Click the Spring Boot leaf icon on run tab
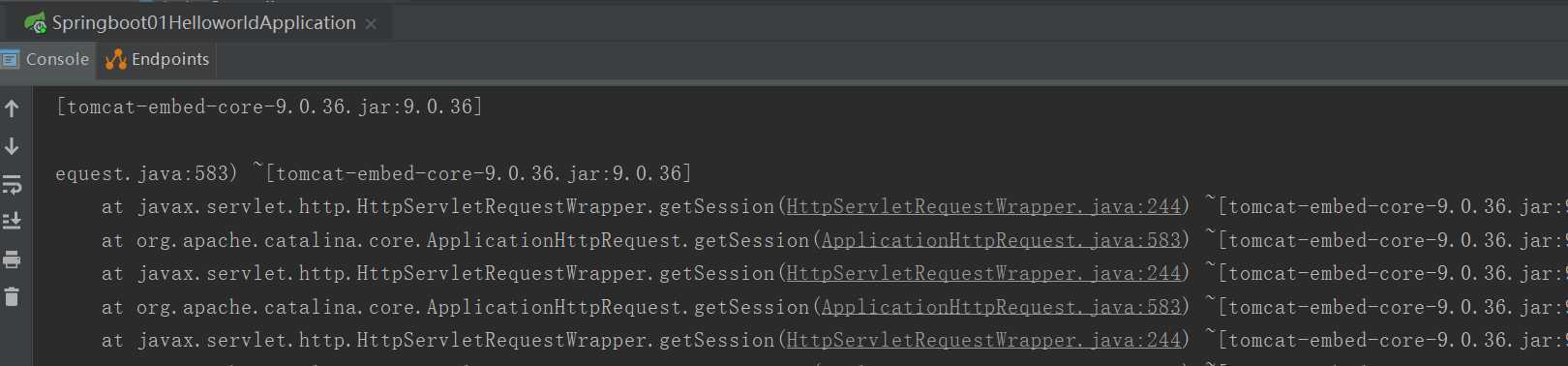 [x=35, y=22]
